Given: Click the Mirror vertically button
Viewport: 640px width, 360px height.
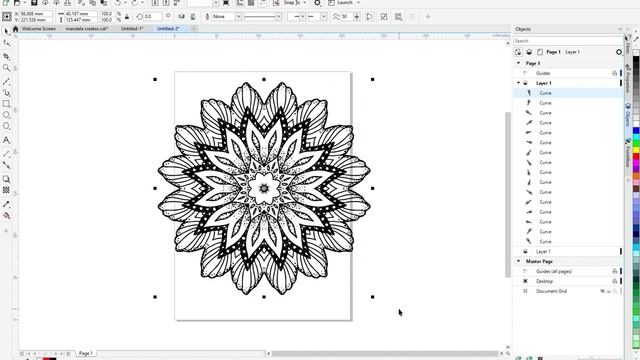Looking at the screenshot, I should click(x=193, y=17).
